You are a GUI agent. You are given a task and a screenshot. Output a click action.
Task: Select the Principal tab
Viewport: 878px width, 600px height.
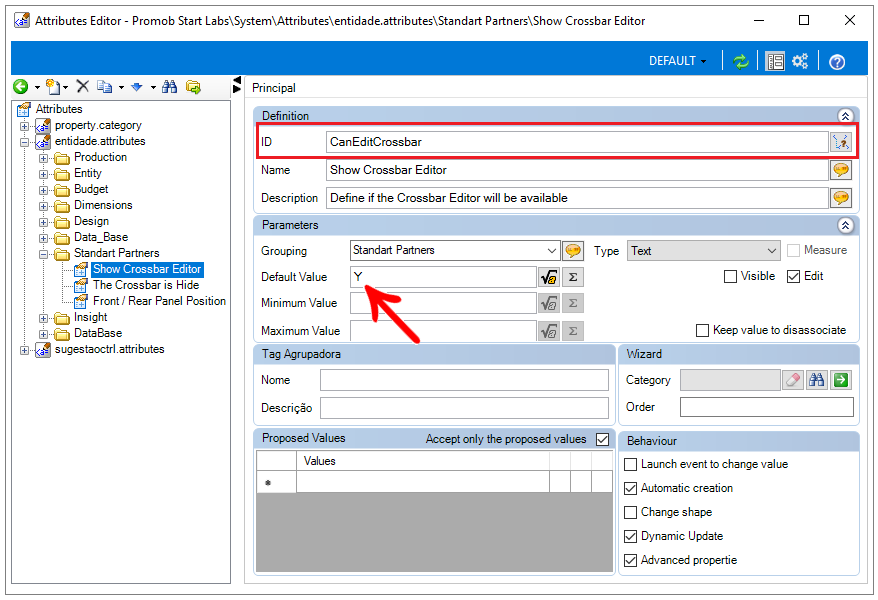pos(274,88)
